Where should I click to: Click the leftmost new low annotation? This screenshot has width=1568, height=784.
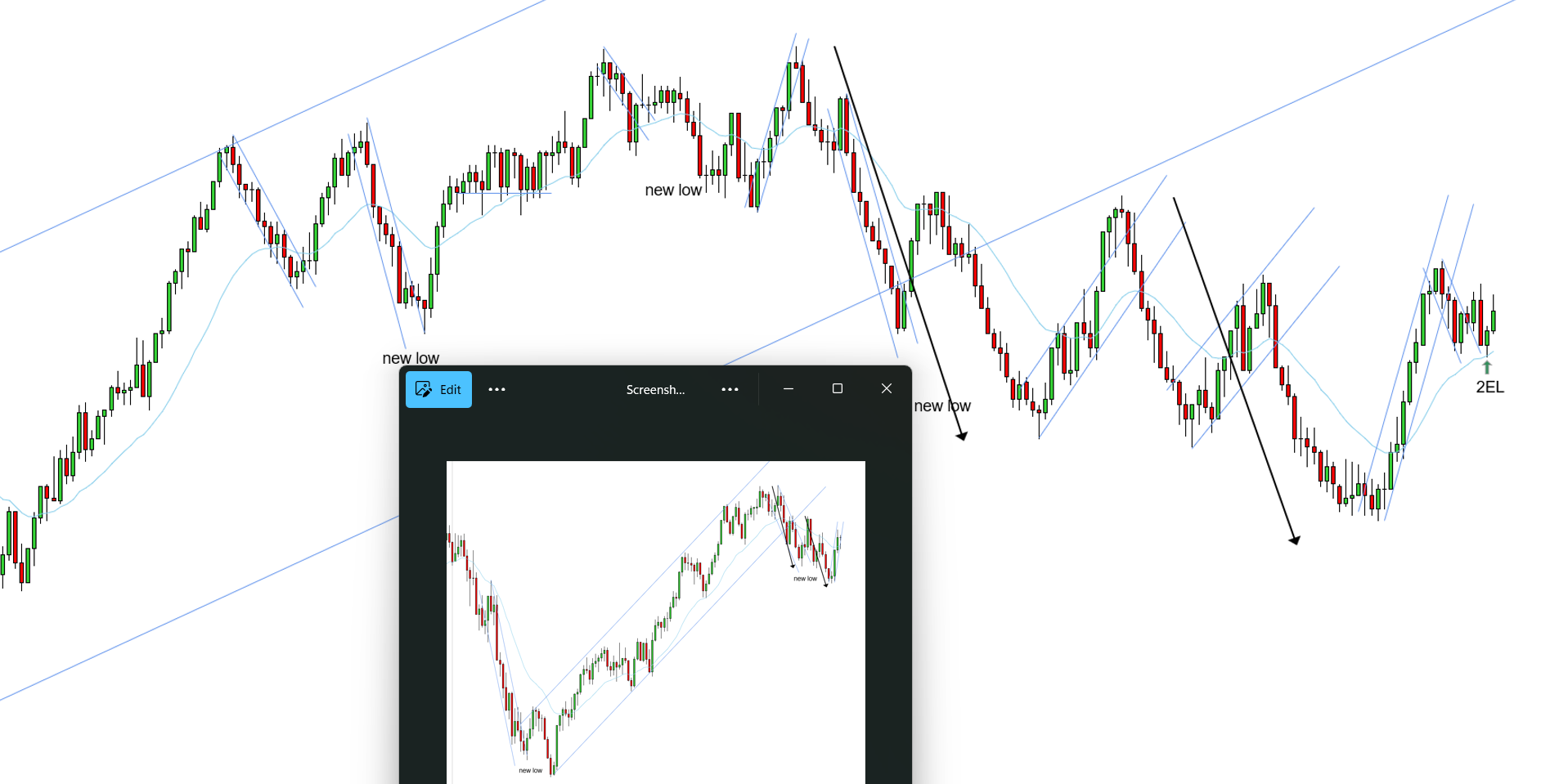[x=410, y=358]
